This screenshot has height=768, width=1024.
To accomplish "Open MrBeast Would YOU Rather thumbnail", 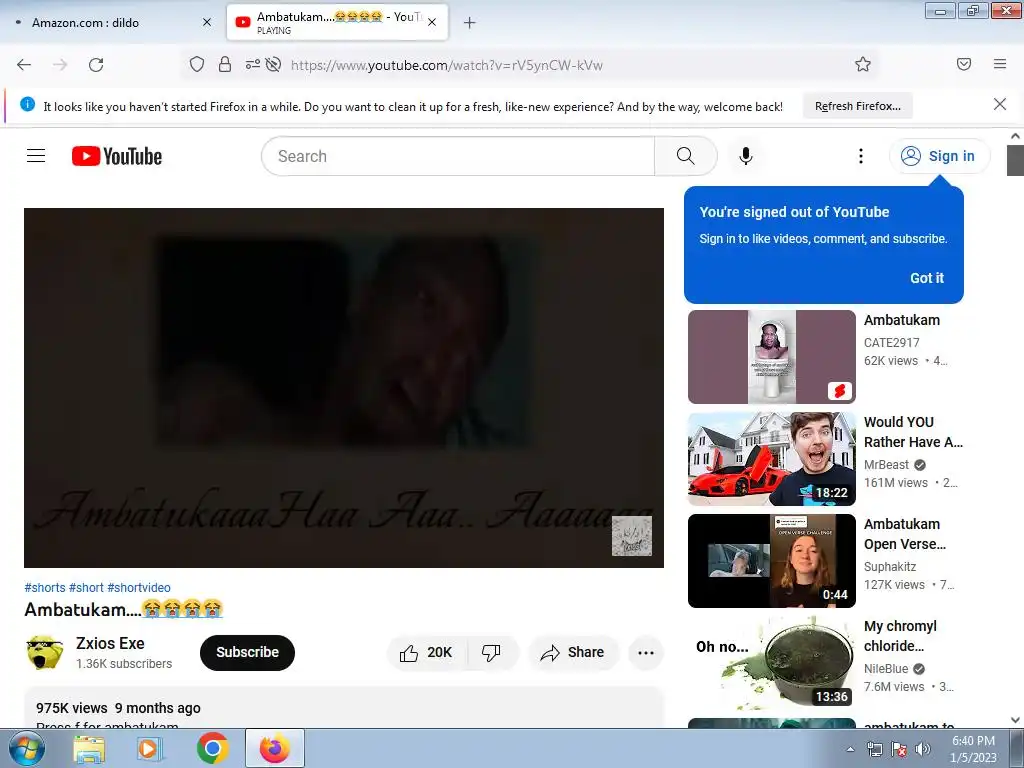I will (x=771, y=458).
